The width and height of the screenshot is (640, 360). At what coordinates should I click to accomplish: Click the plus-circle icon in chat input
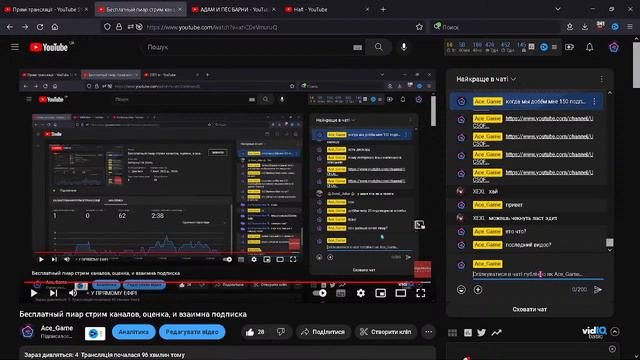pyautogui.click(x=478, y=290)
